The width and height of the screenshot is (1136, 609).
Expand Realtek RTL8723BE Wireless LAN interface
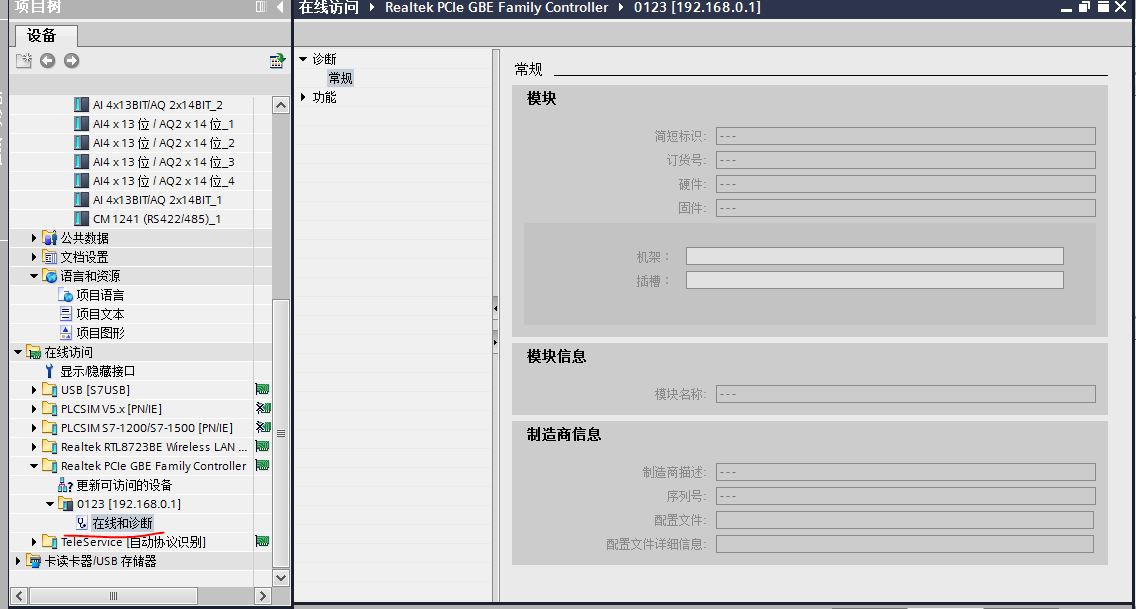coord(33,447)
